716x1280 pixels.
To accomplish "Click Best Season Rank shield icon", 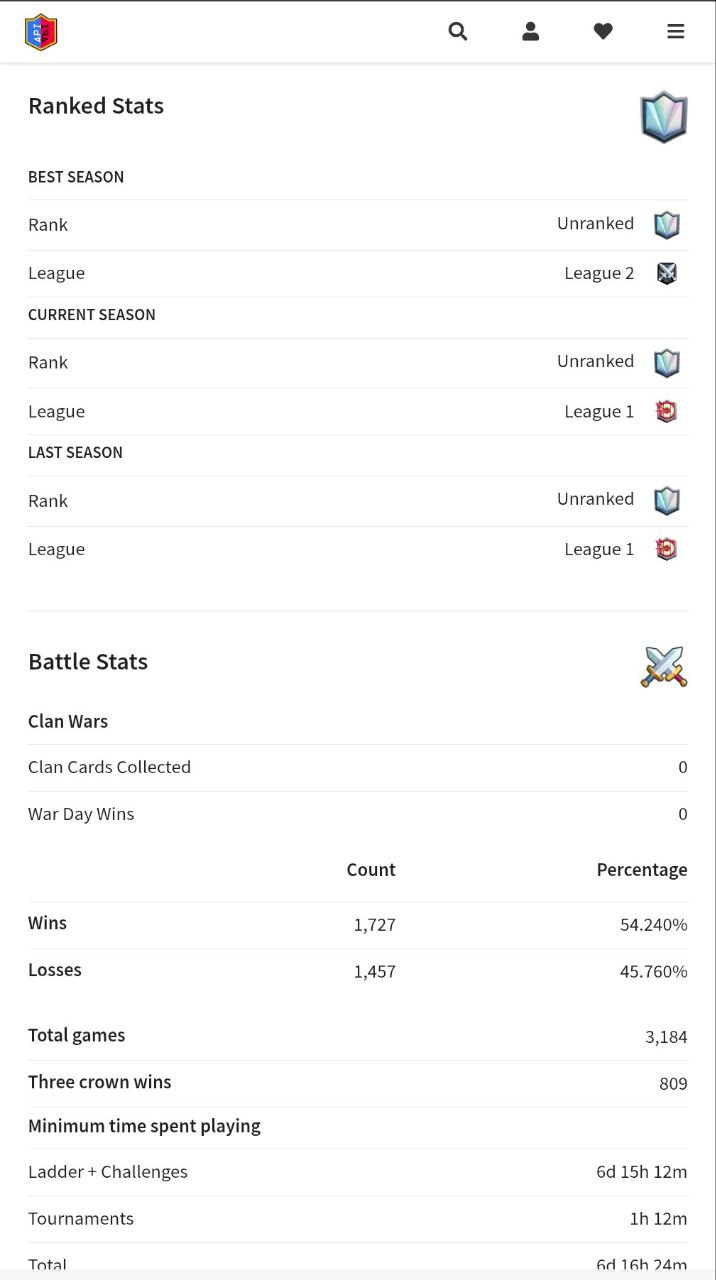I will click(x=667, y=225).
